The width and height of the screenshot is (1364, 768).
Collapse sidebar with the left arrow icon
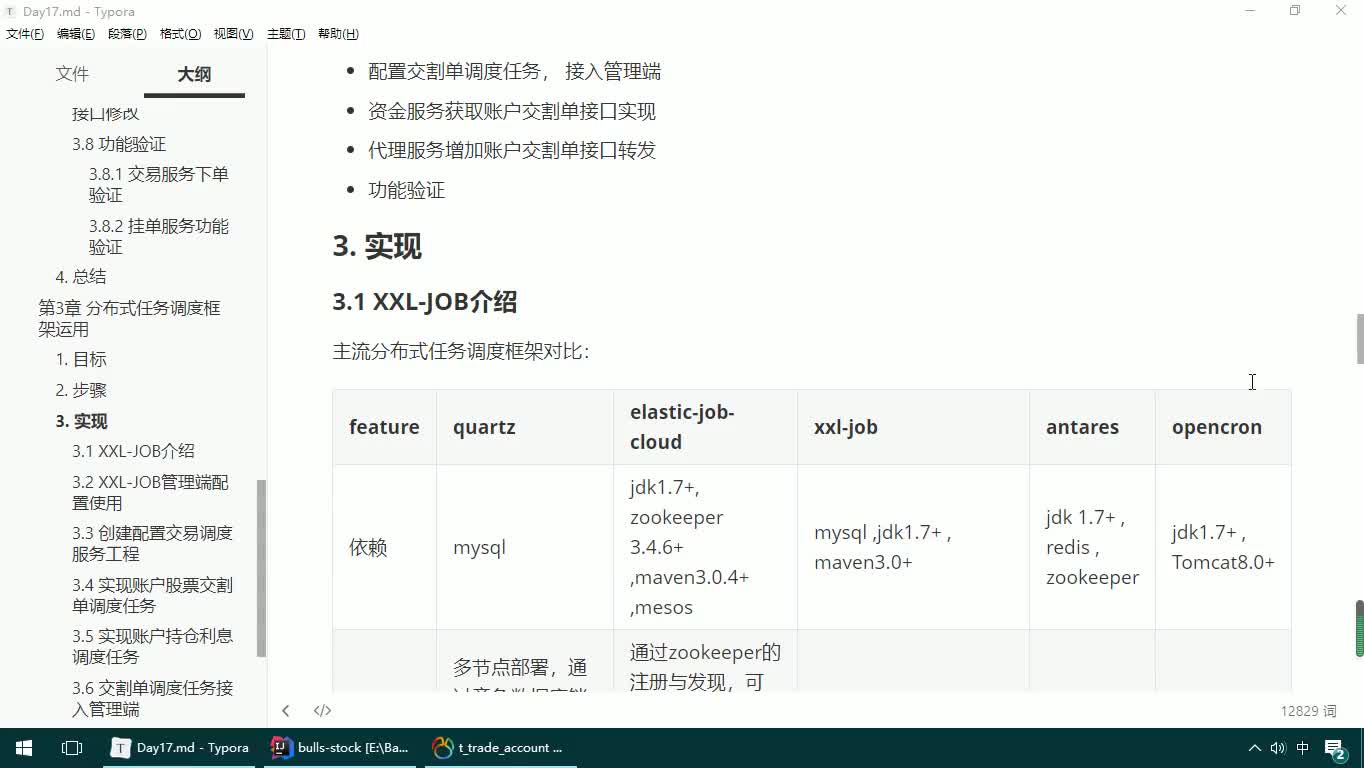coord(286,710)
